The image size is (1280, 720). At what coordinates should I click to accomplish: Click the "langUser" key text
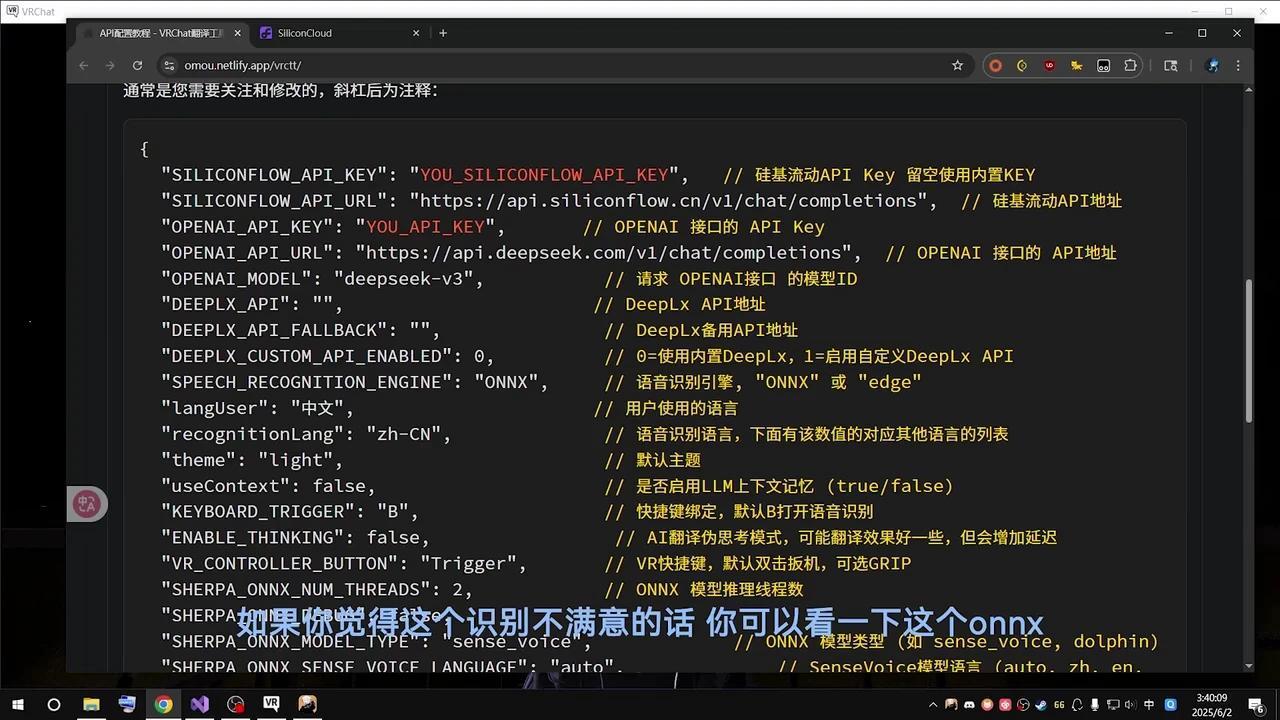[x=214, y=409]
